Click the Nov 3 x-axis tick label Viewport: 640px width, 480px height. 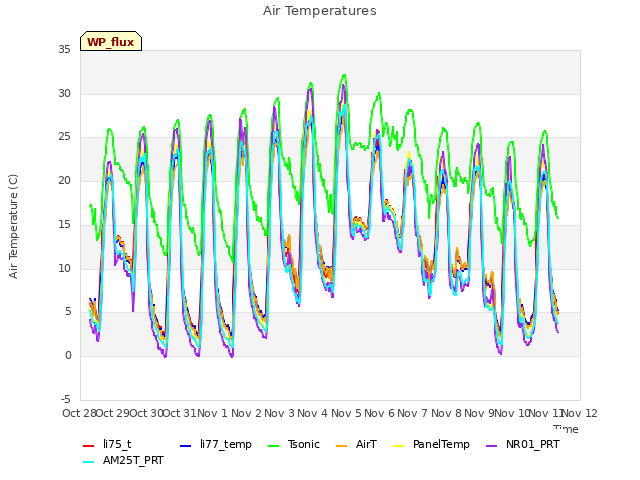point(279,413)
